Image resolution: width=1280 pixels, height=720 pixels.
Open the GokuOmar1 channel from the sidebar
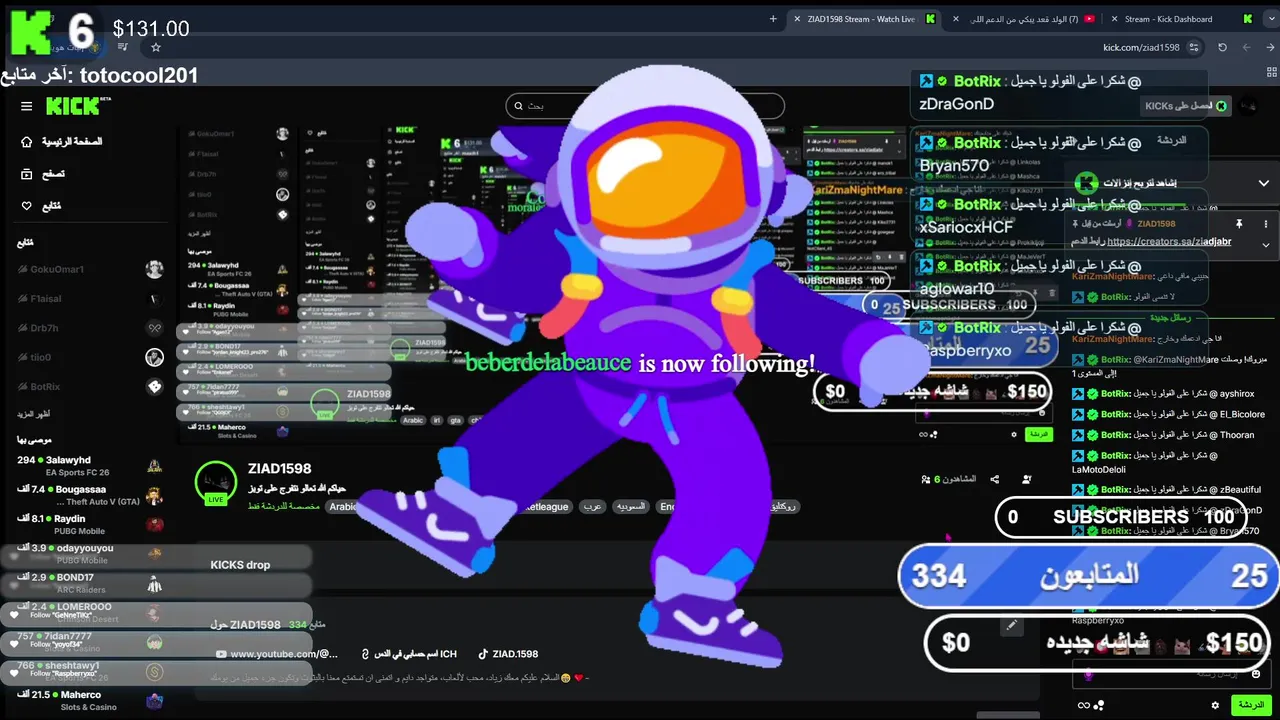tap(90, 269)
